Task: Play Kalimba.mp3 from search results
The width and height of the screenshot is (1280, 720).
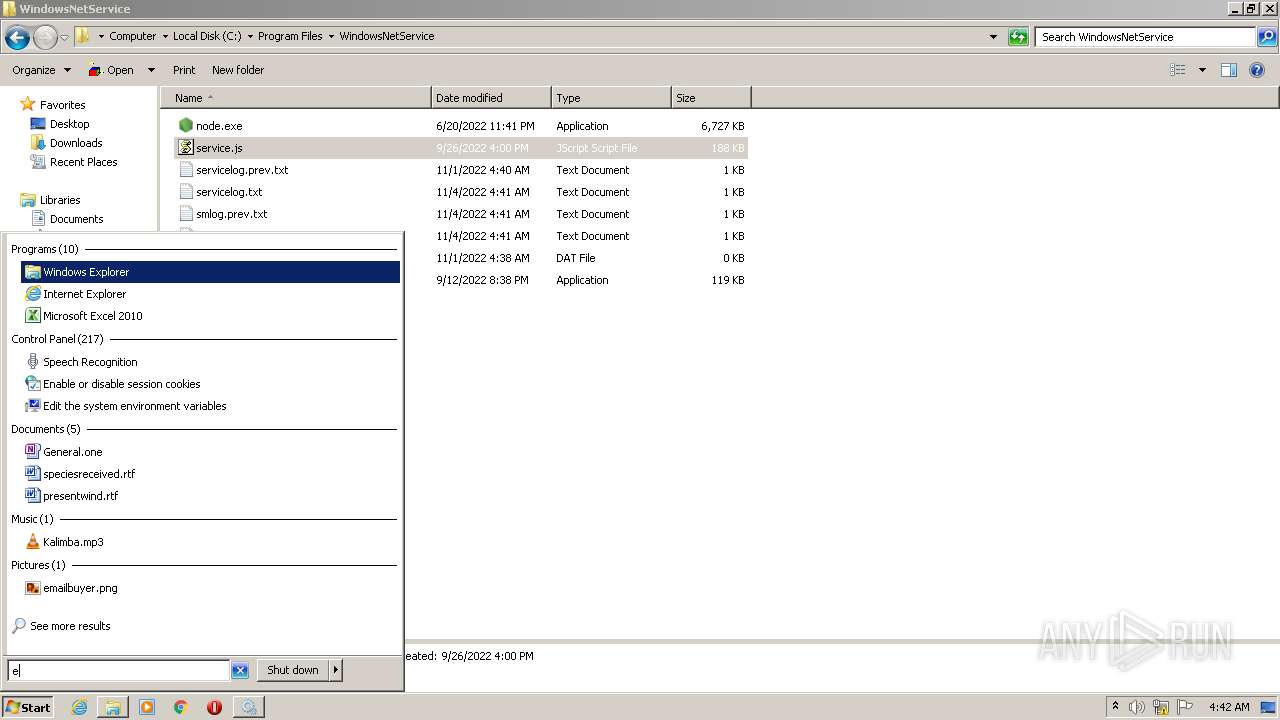Action: (x=210, y=542)
